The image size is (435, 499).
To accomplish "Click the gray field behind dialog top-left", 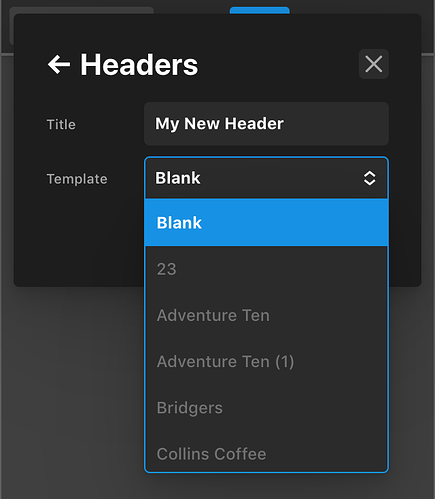I will [82, 10].
